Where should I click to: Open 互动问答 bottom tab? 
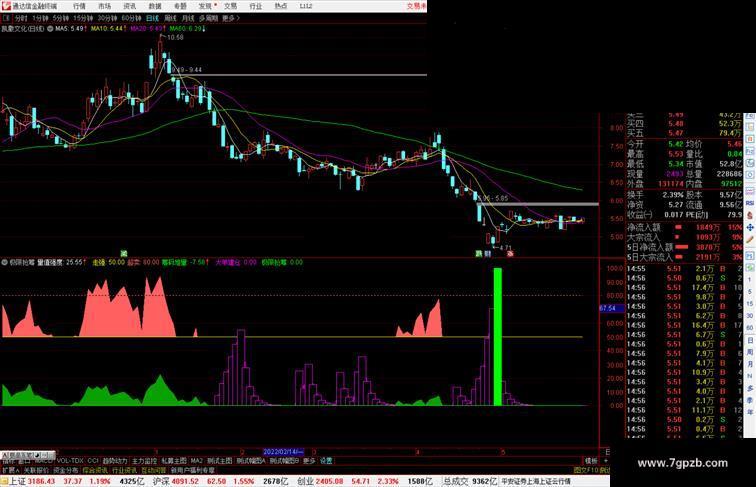tap(154, 470)
